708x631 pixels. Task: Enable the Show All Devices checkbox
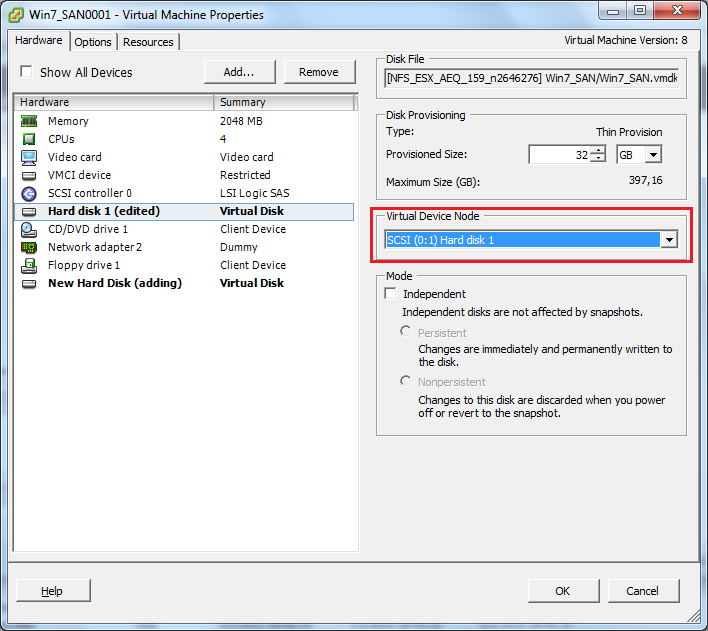[27, 72]
